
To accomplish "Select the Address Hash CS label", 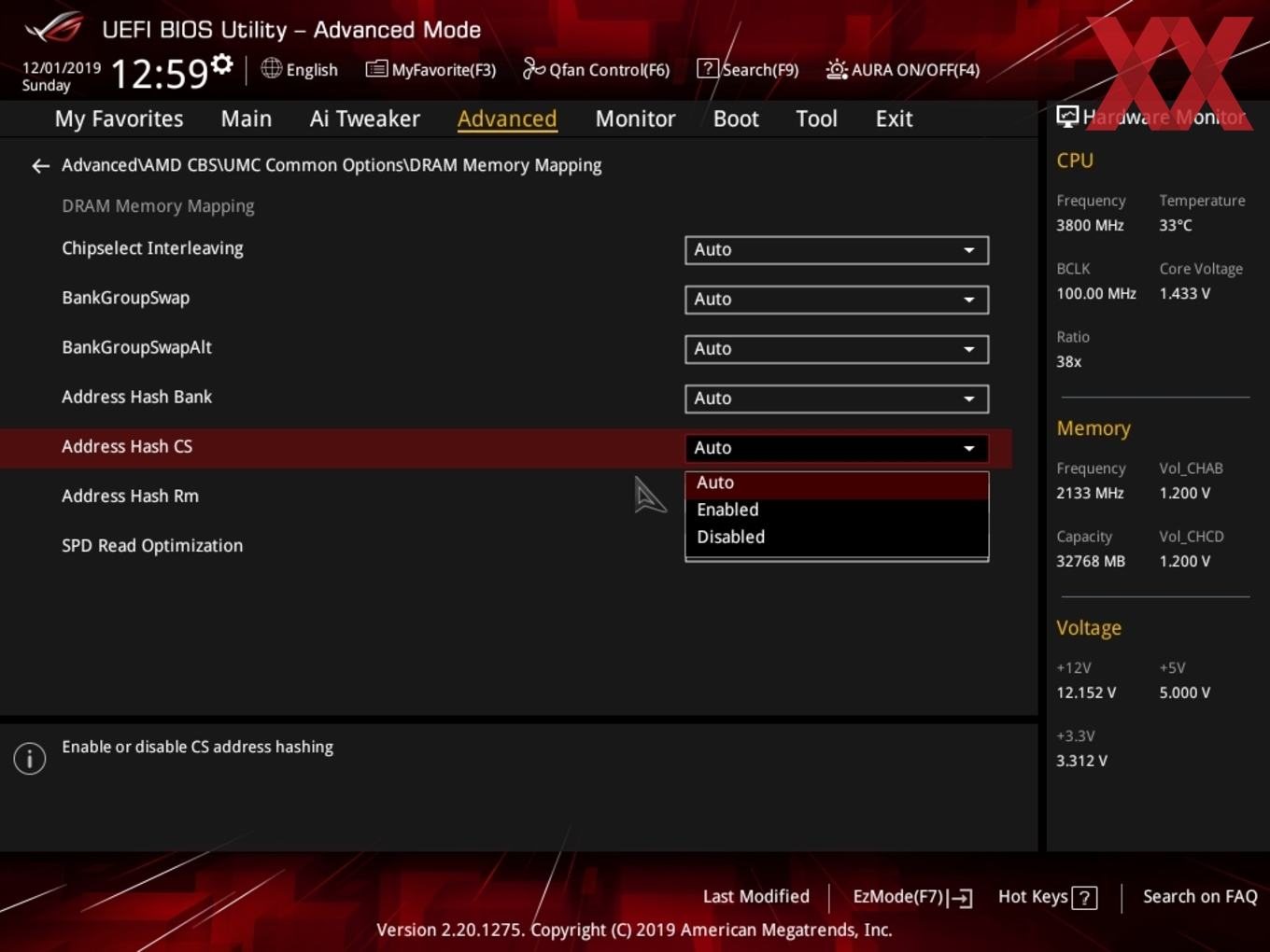I will [x=127, y=447].
